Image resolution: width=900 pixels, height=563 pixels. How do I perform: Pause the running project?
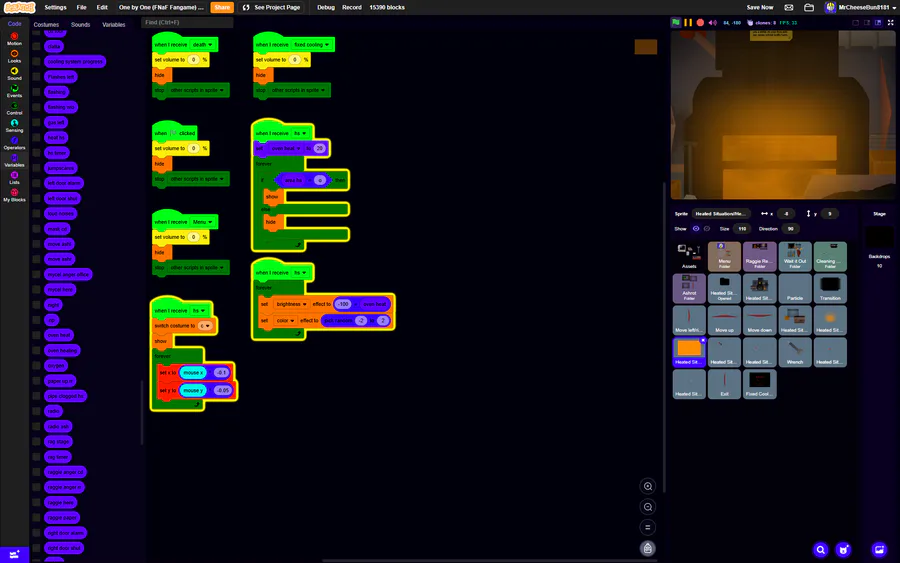(x=688, y=22)
